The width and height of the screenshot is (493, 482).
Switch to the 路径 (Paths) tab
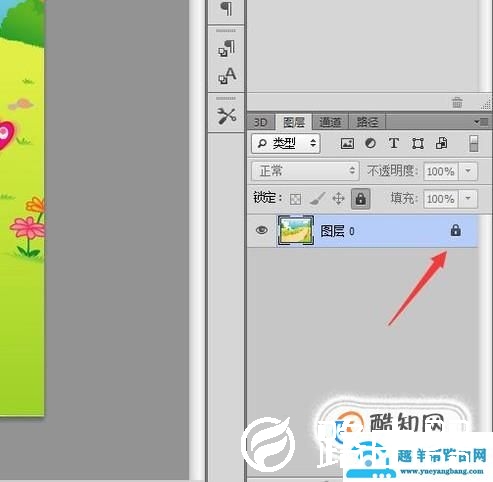(367, 122)
